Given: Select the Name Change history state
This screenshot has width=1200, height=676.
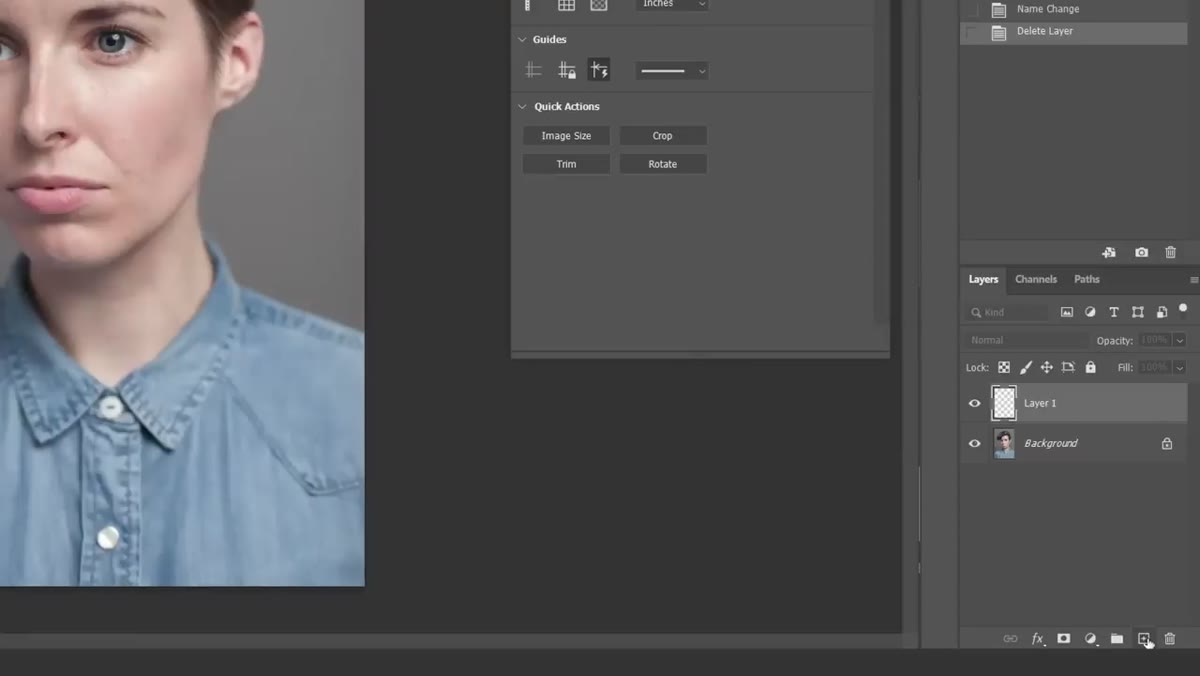Looking at the screenshot, I should [1074, 9].
